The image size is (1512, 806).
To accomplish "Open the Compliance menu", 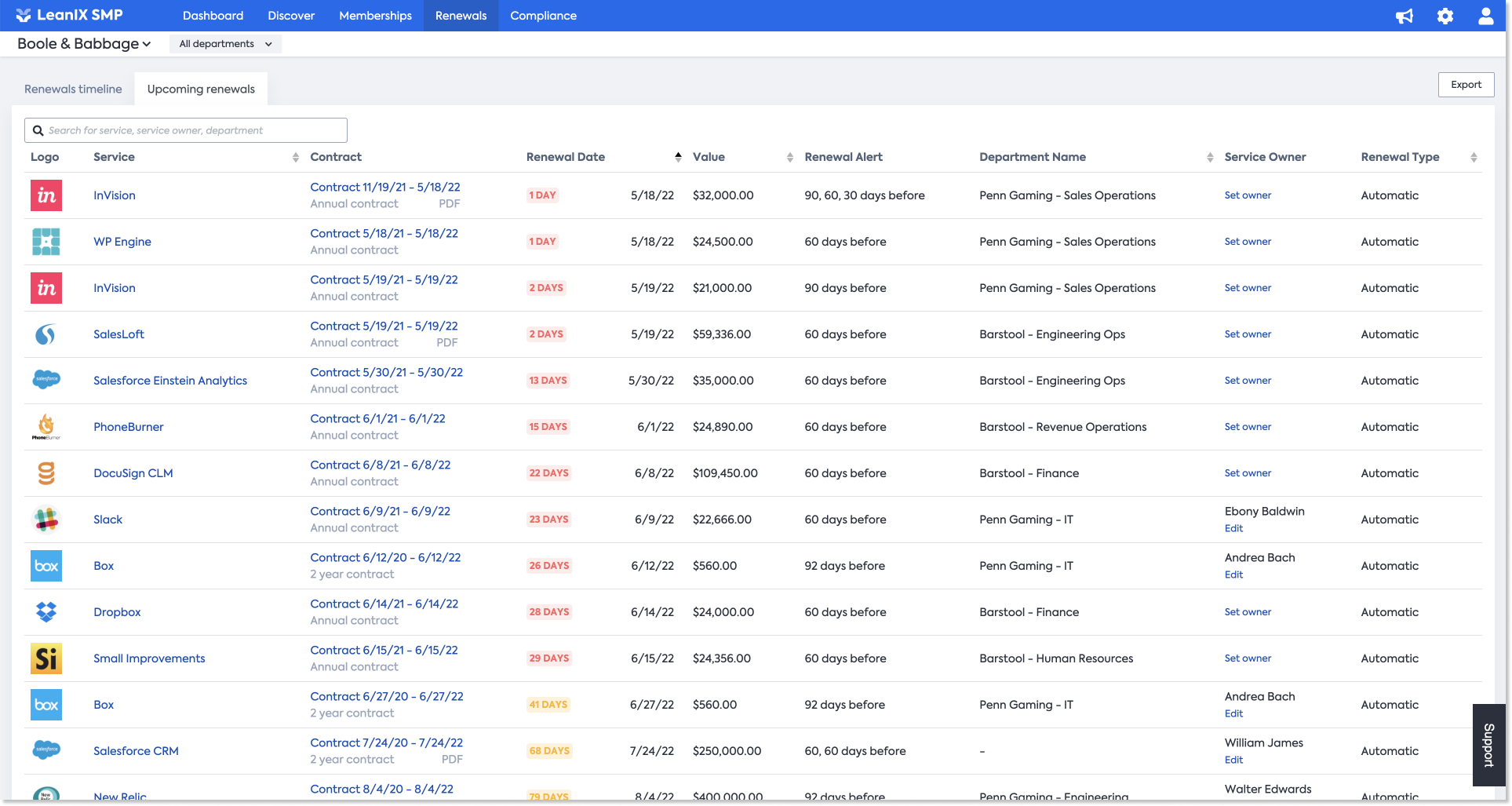I will [x=543, y=16].
